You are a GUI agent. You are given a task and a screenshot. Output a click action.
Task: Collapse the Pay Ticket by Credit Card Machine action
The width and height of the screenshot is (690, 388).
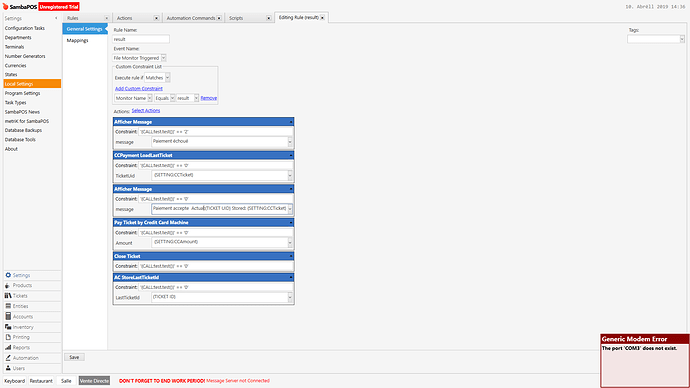291,223
